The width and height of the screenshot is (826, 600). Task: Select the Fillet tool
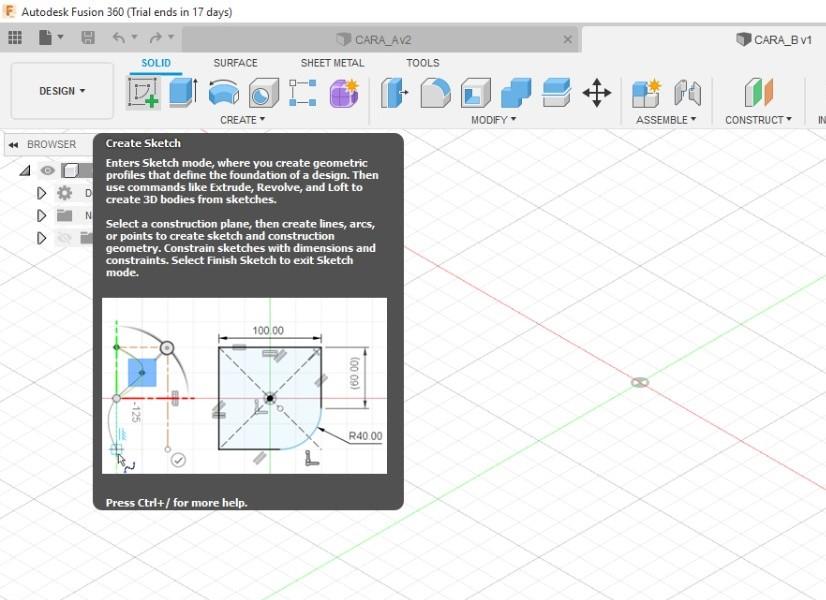(435, 93)
